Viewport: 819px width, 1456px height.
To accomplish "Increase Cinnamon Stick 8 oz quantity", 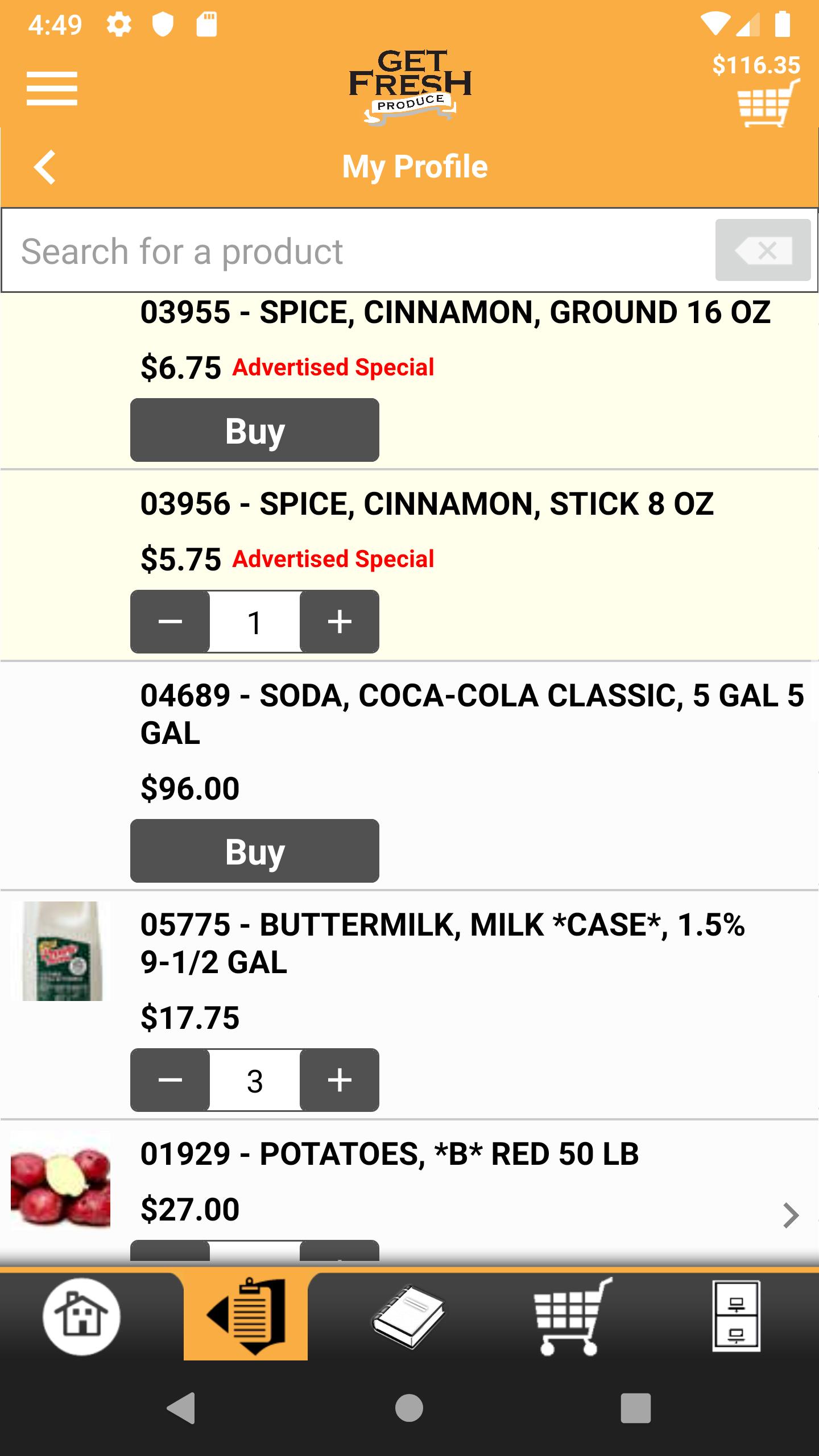I will 340,621.
